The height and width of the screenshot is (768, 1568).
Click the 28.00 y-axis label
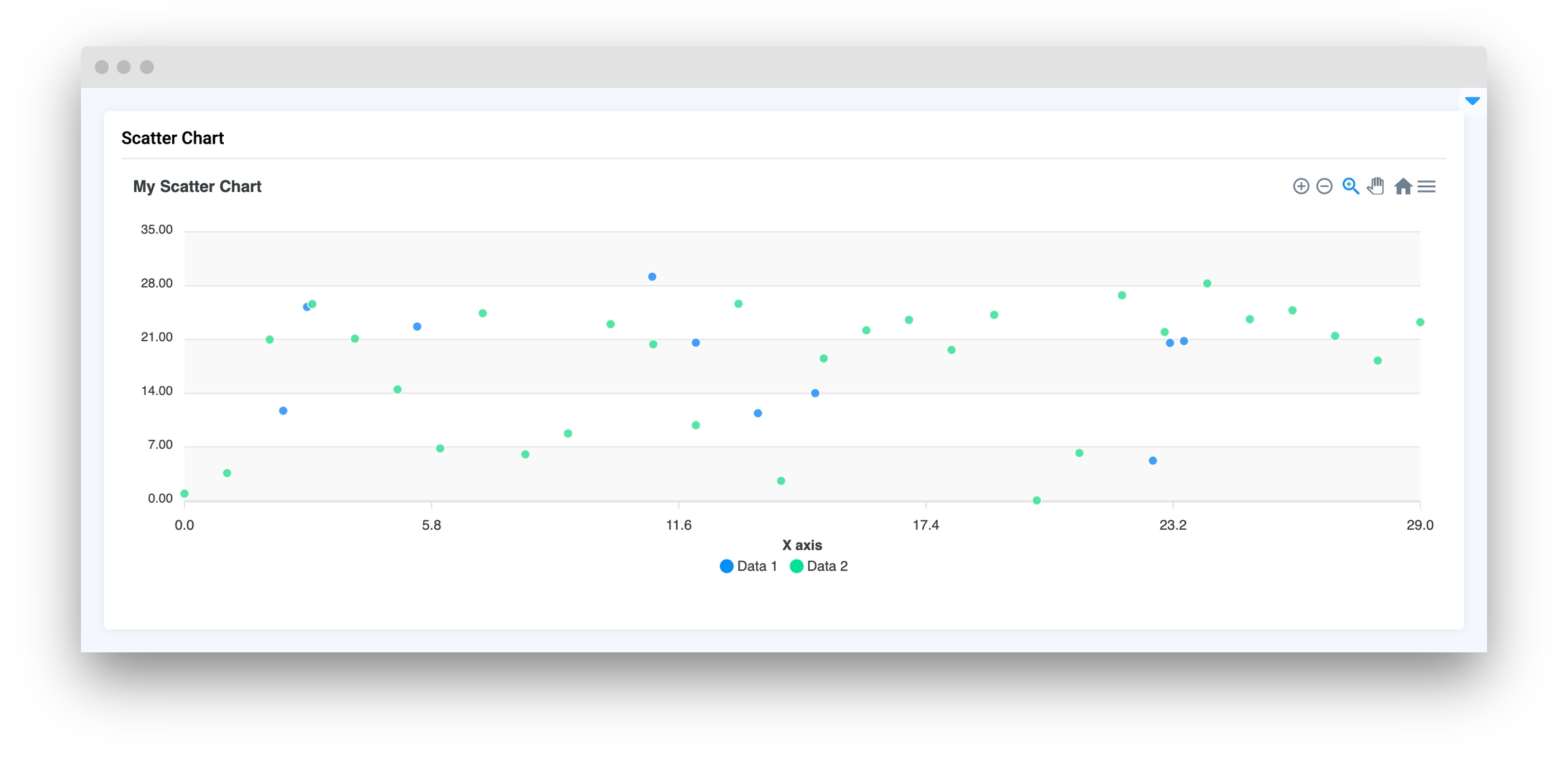tap(157, 283)
